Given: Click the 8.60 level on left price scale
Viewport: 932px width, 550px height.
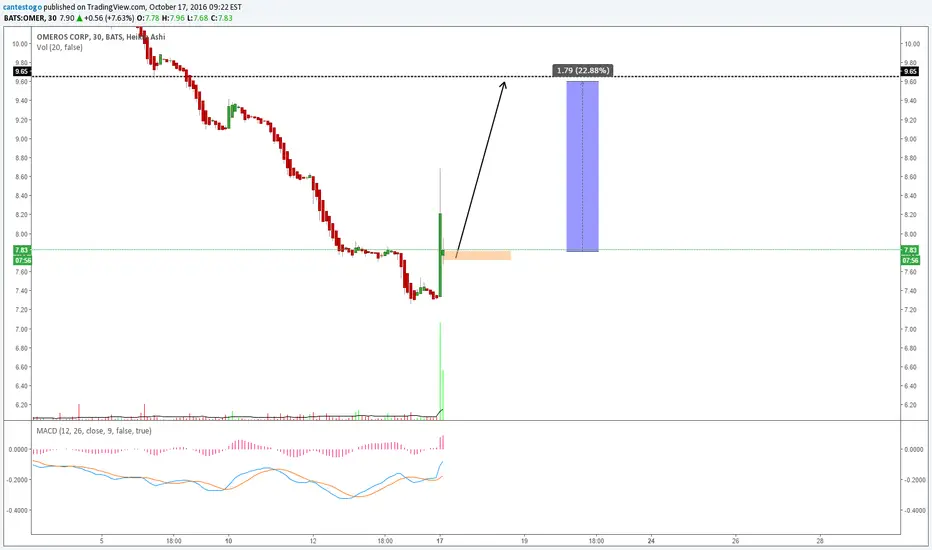Looking at the screenshot, I should tap(20, 177).
